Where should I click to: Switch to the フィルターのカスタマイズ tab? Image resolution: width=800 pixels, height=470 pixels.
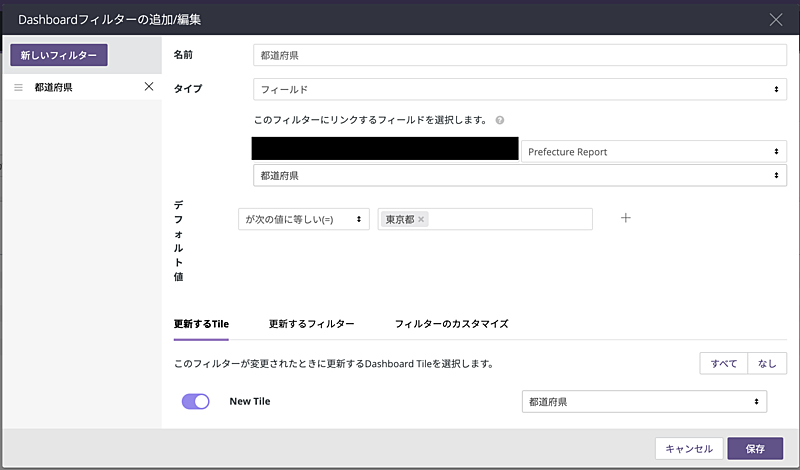452,324
